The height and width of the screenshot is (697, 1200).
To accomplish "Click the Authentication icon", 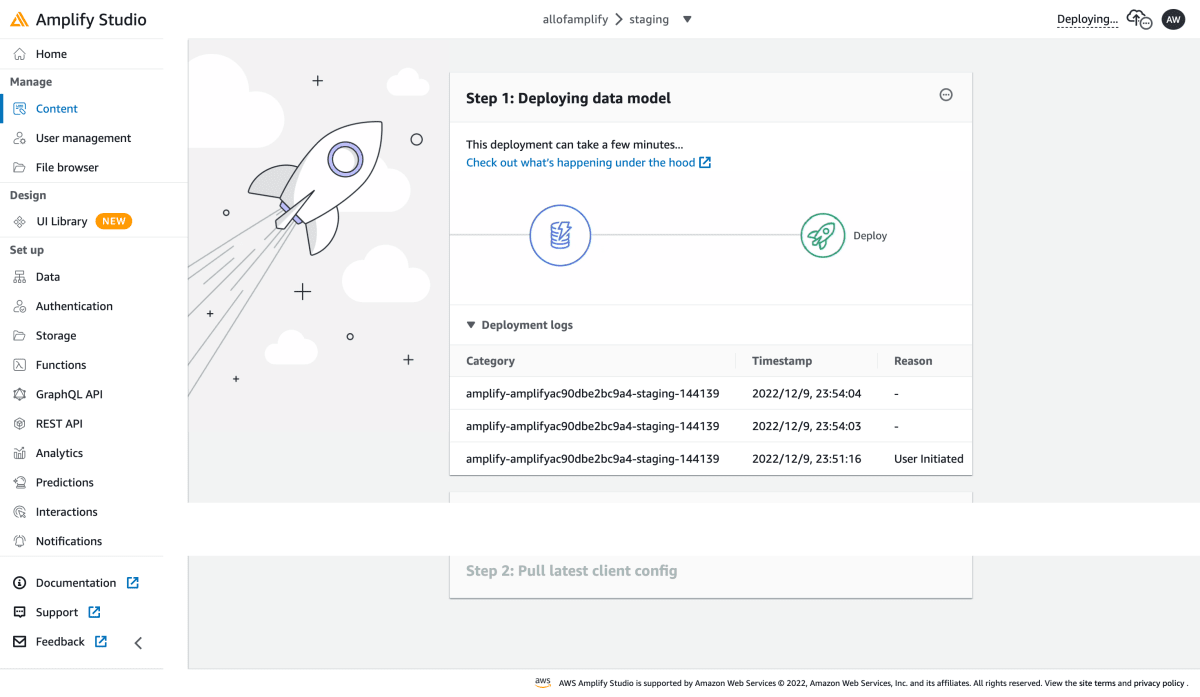I will click(x=19, y=307).
